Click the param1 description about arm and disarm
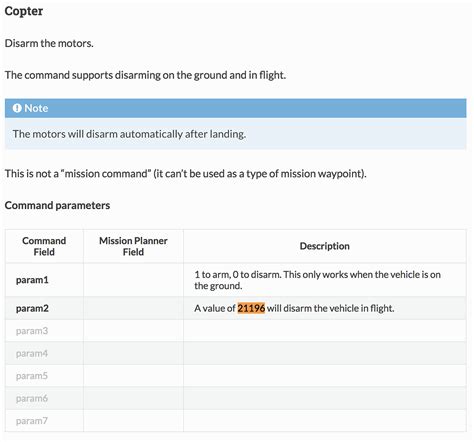 pyautogui.click(x=318, y=280)
